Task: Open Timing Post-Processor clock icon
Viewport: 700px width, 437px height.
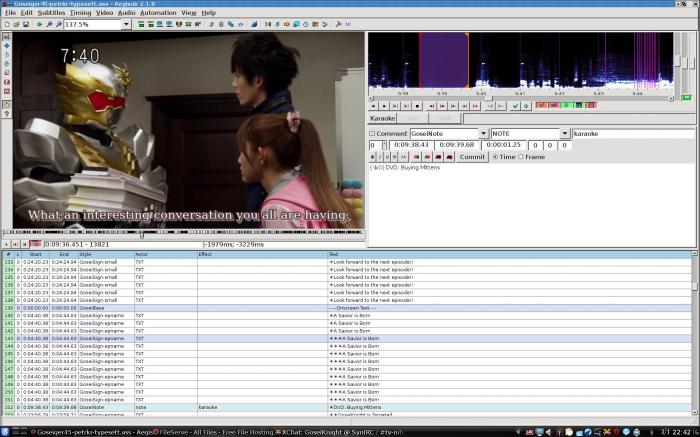Action: pyautogui.click(x=305, y=24)
